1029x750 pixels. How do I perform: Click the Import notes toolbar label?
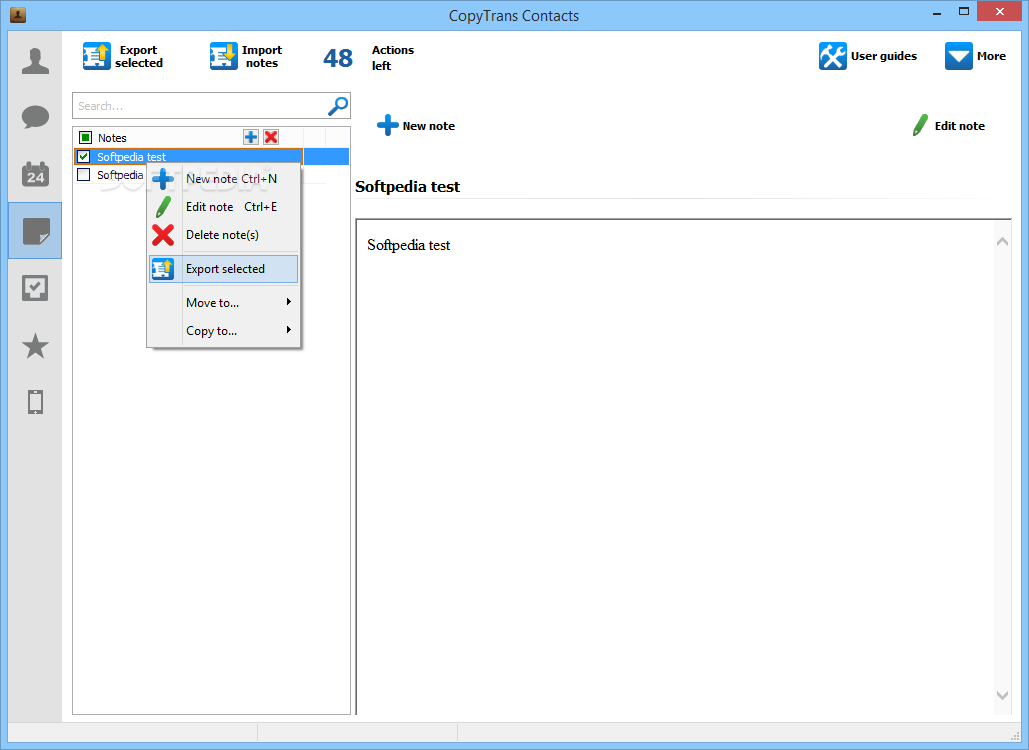(262, 56)
